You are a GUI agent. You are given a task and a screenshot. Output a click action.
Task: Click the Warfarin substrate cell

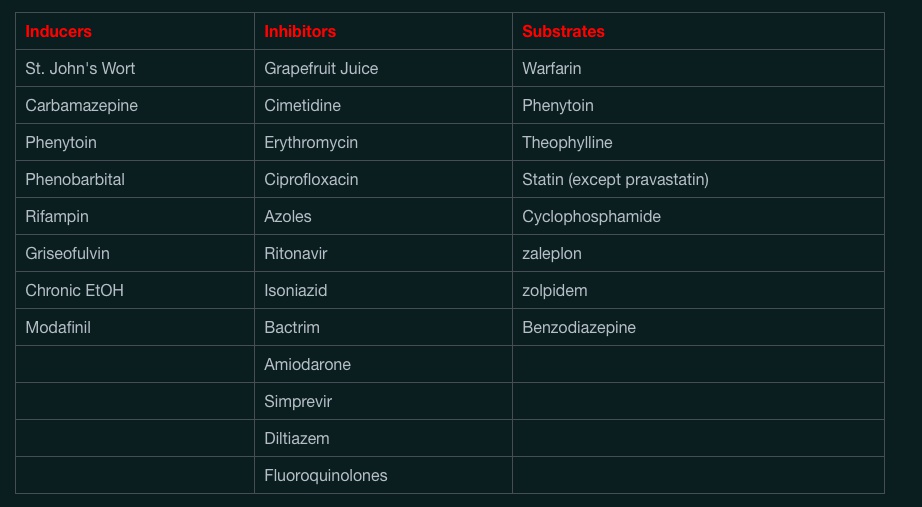(551, 68)
